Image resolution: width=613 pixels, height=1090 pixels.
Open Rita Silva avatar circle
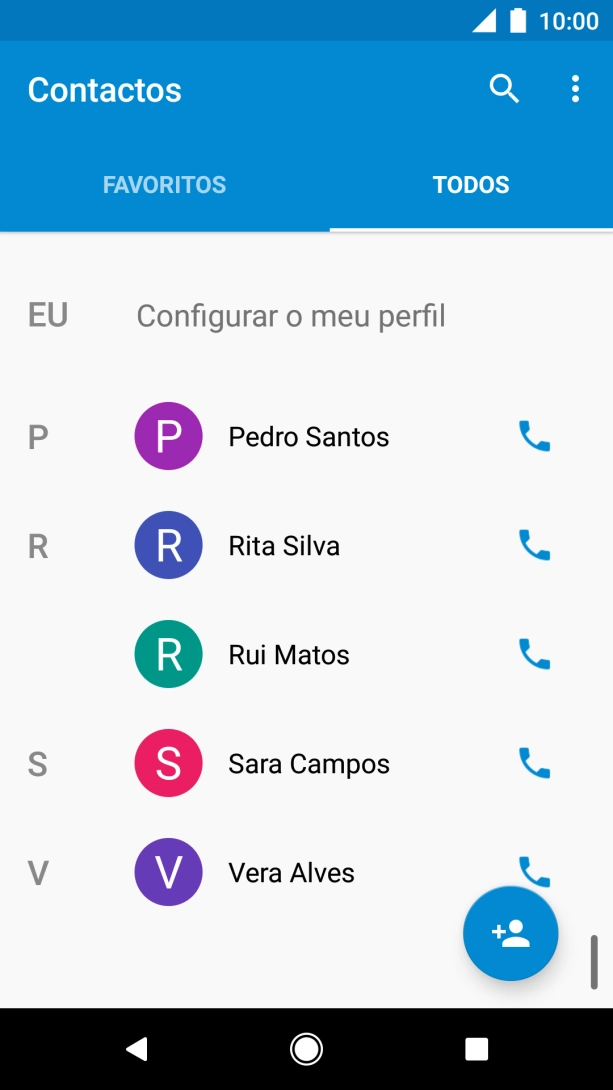(x=168, y=545)
